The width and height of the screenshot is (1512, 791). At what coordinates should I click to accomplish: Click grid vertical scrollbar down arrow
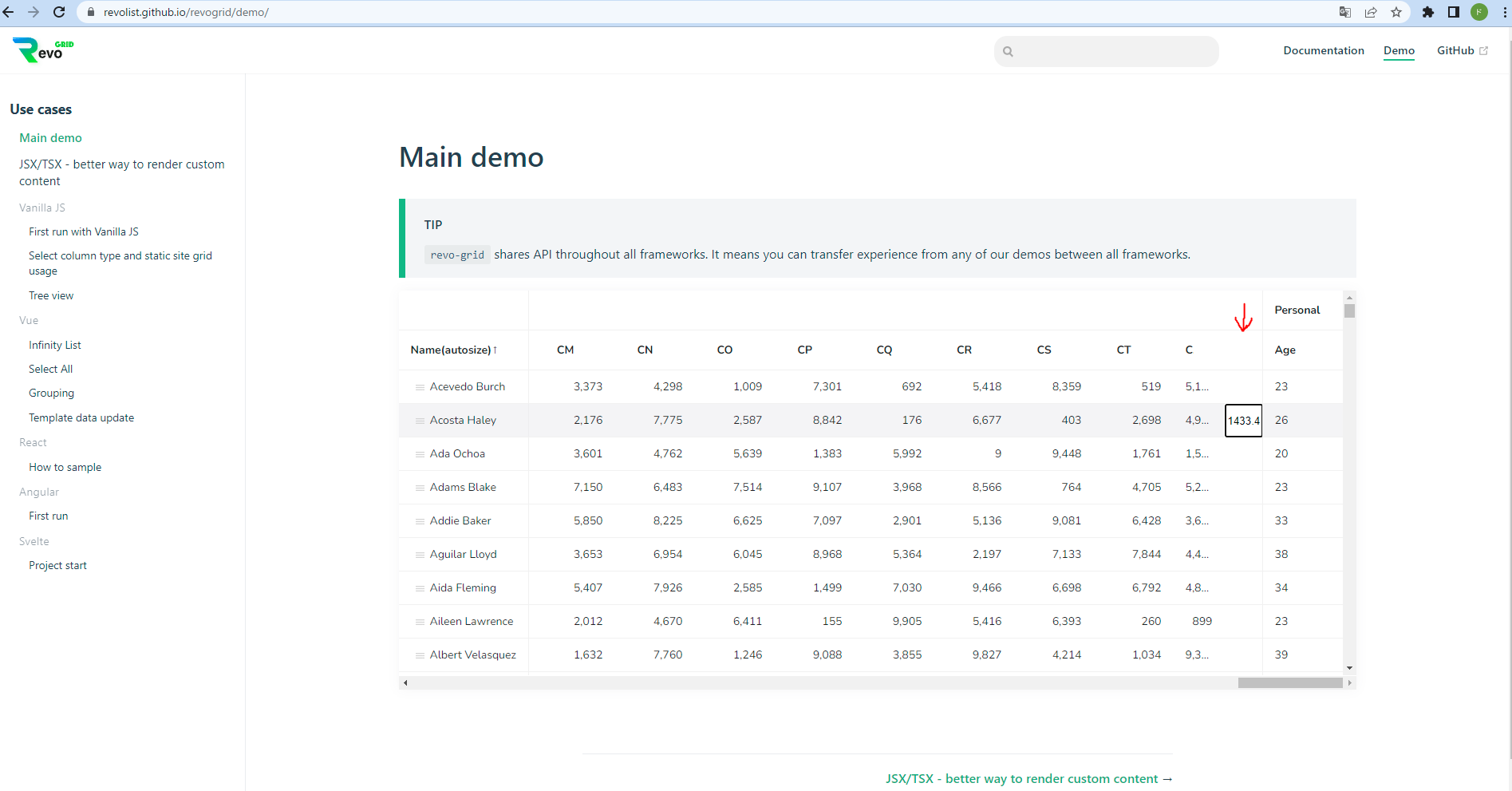[x=1349, y=668]
